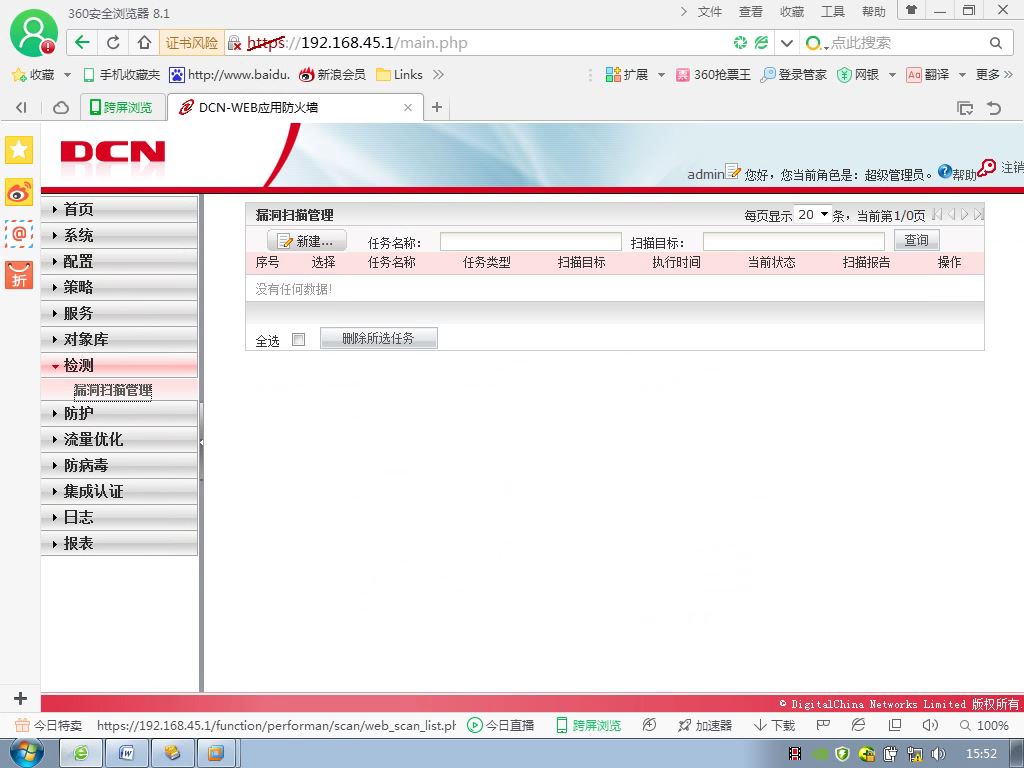Open the 每页显示 20 per-page dropdown
The width and height of the screenshot is (1024, 768).
click(812, 214)
